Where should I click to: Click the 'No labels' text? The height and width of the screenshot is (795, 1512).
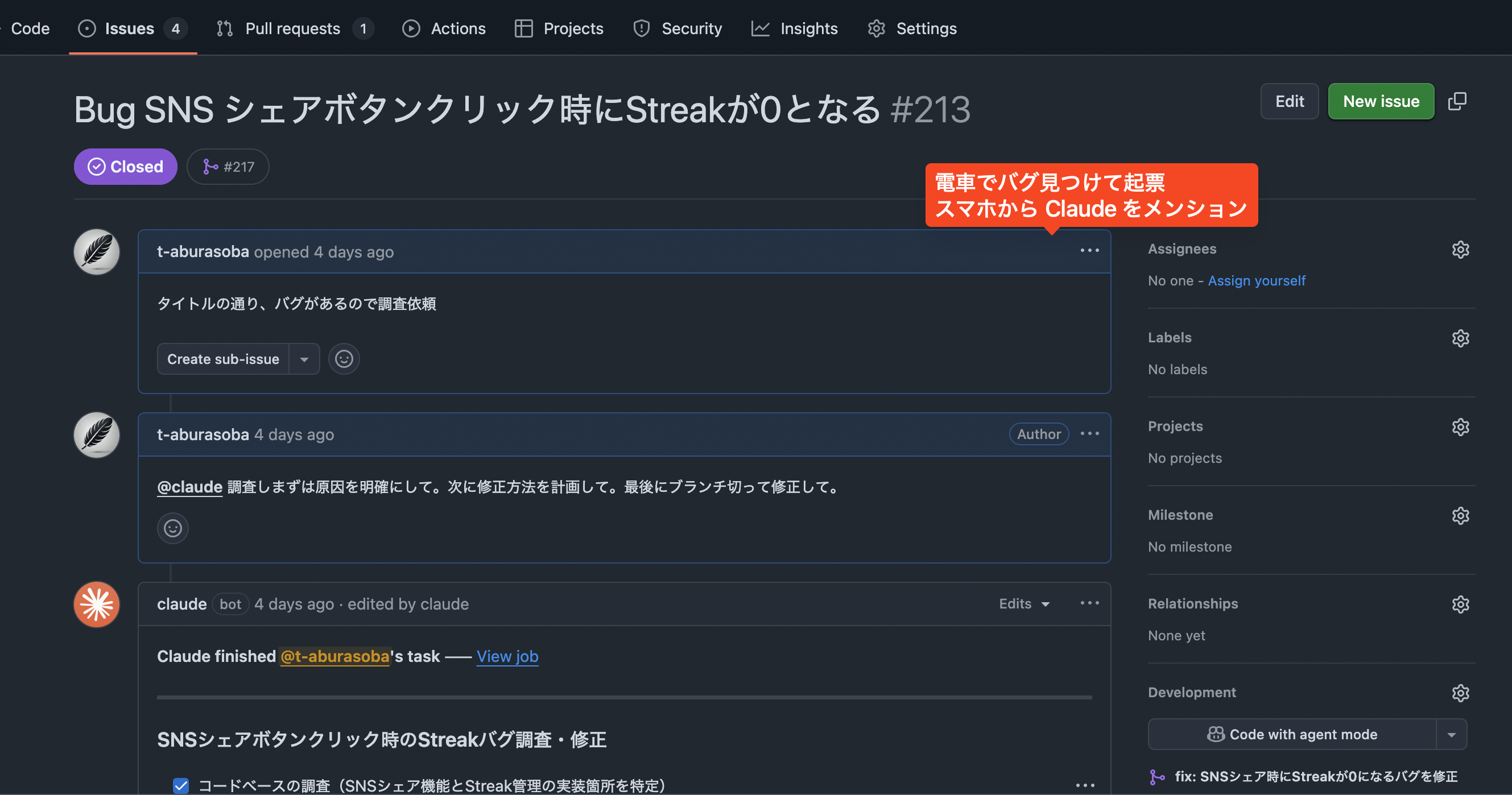[1178, 369]
